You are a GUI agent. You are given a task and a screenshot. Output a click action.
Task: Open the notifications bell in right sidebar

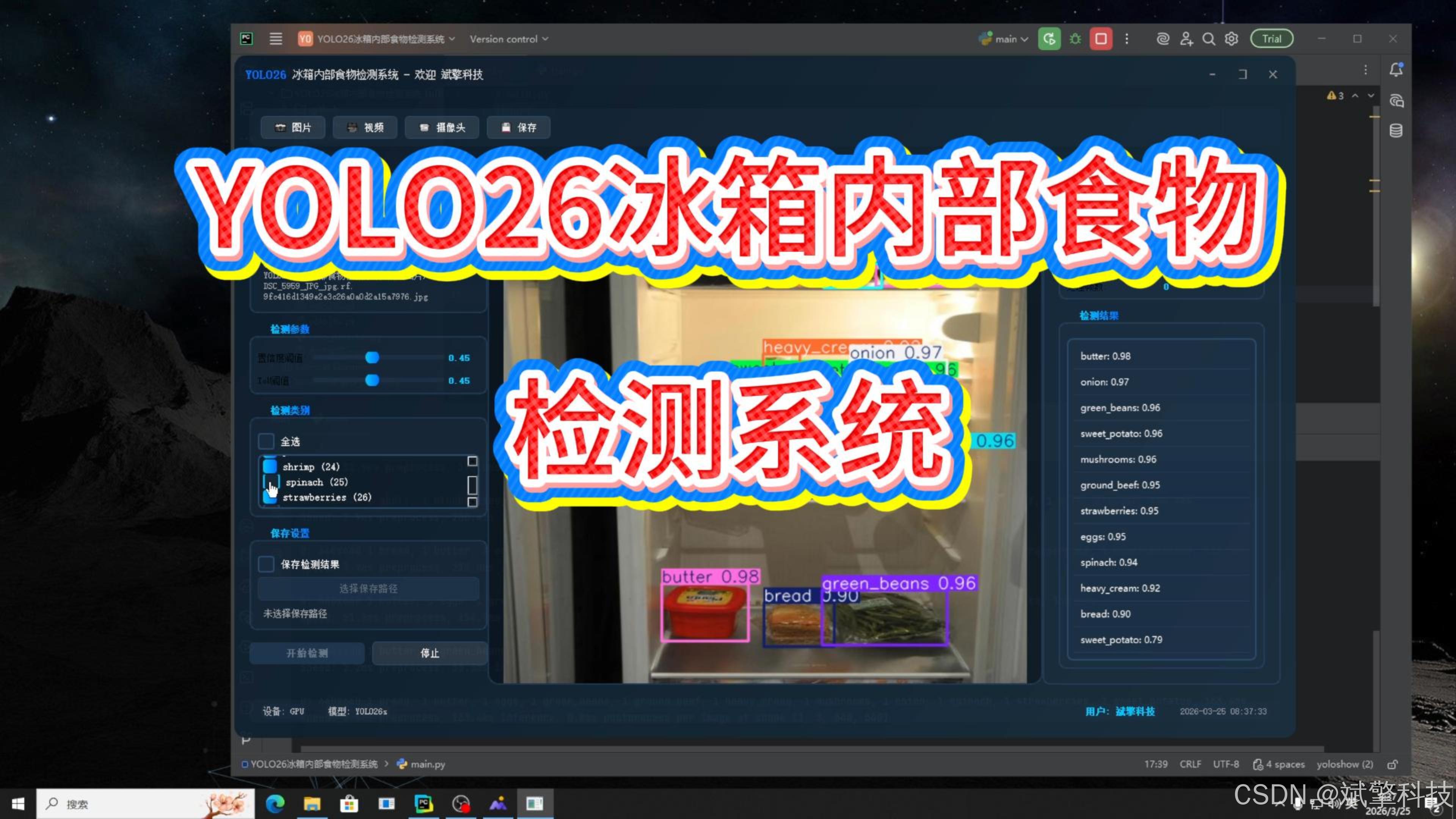pyautogui.click(x=1396, y=69)
